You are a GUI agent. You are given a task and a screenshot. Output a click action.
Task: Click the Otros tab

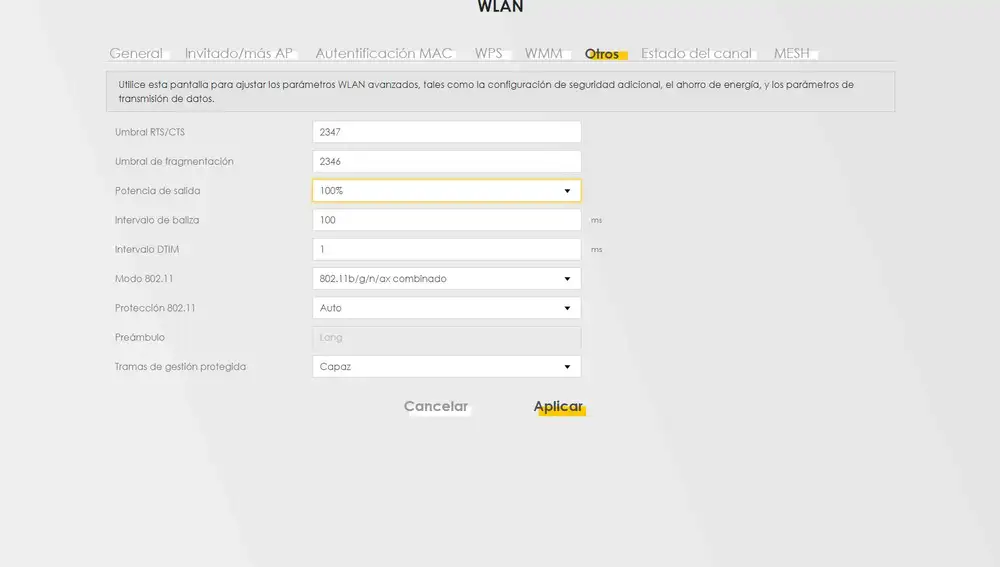point(602,54)
